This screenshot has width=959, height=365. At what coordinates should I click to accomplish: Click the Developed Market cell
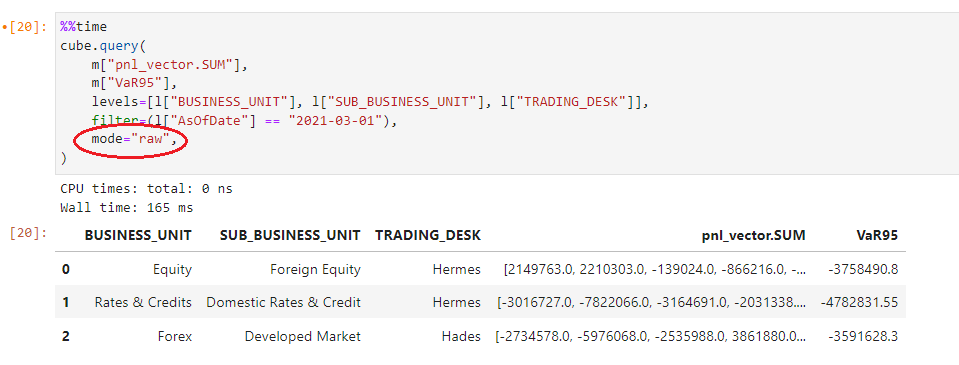tap(303, 336)
